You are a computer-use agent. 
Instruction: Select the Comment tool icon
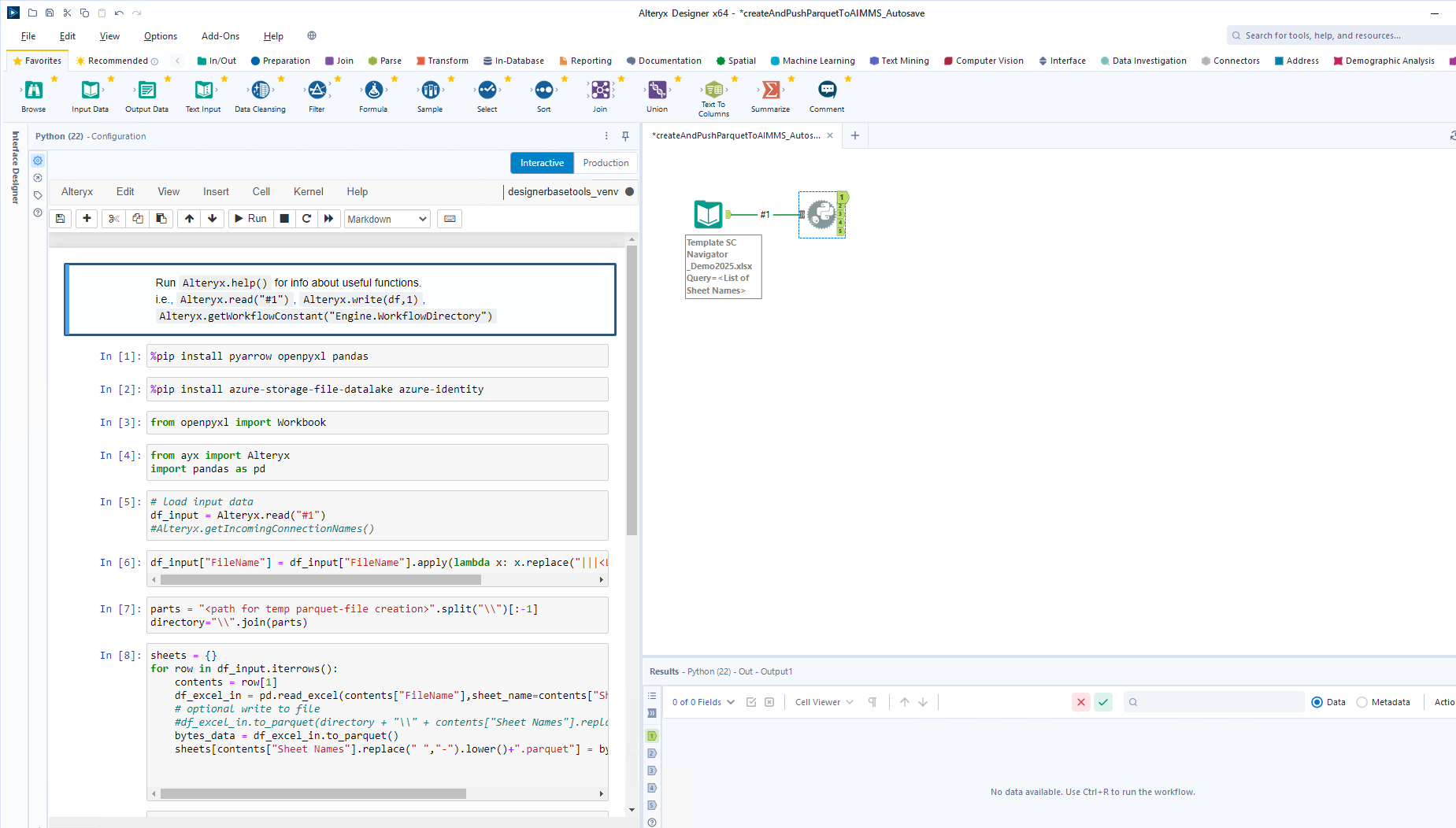[828, 90]
